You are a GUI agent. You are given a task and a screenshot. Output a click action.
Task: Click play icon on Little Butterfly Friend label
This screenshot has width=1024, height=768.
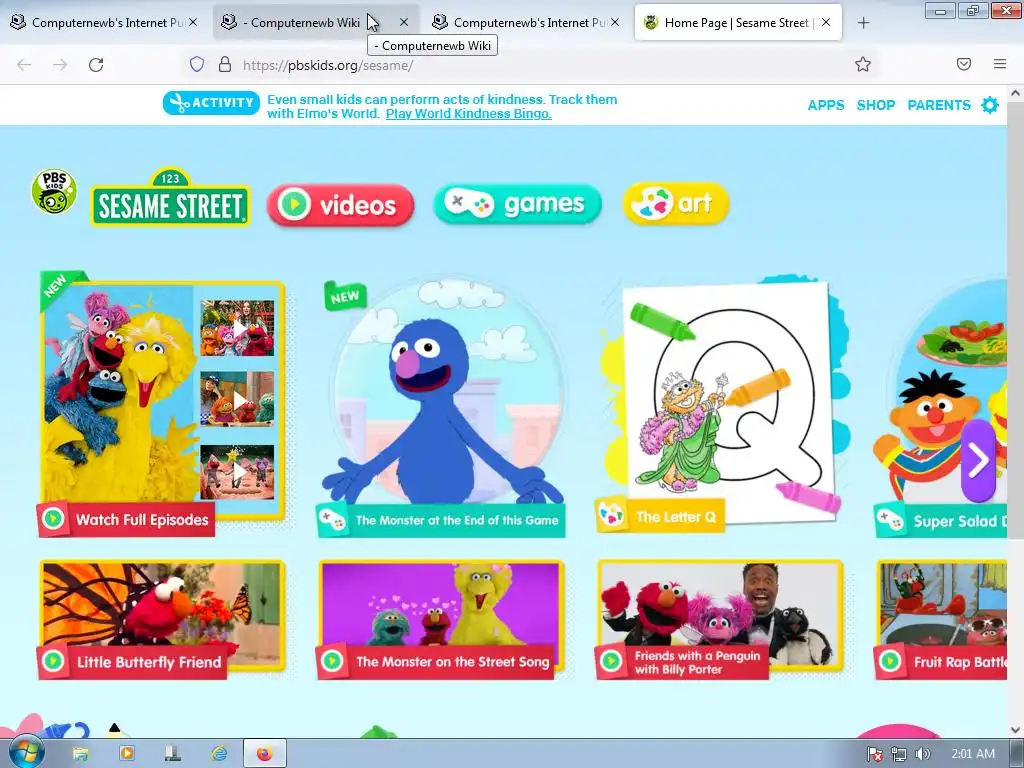coord(53,661)
